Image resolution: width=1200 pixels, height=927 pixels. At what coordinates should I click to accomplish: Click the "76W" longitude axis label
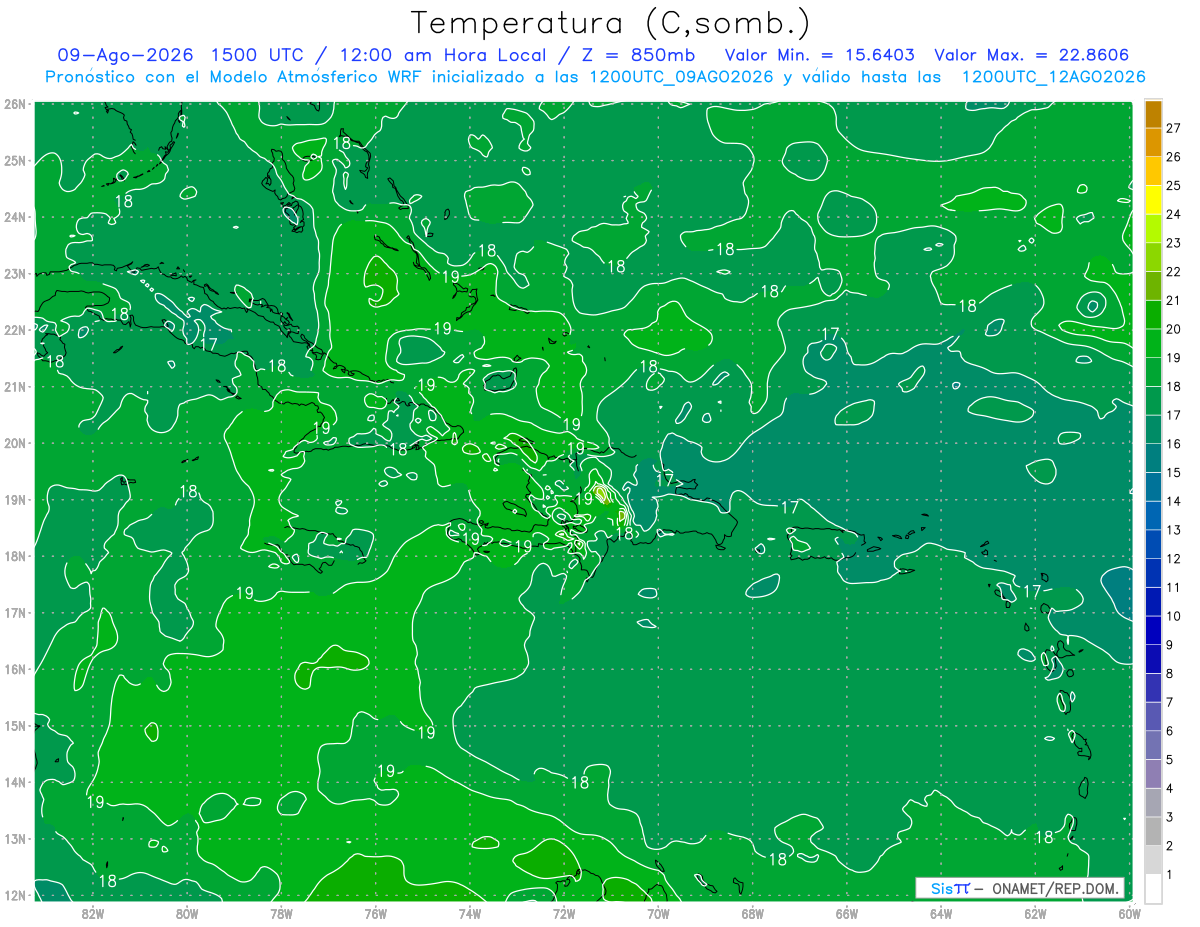tap(375, 912)
